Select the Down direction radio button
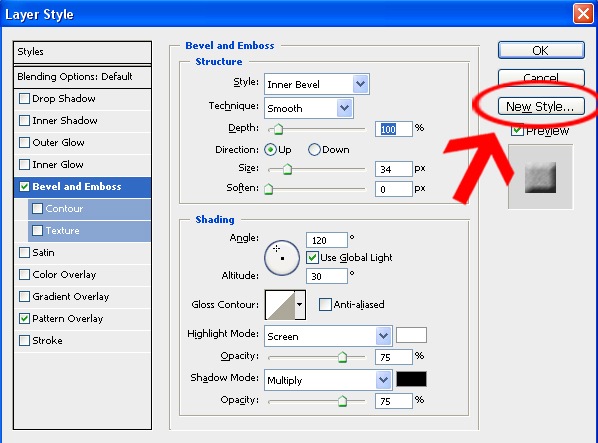The image size is (598, 443). coord(314,150)
